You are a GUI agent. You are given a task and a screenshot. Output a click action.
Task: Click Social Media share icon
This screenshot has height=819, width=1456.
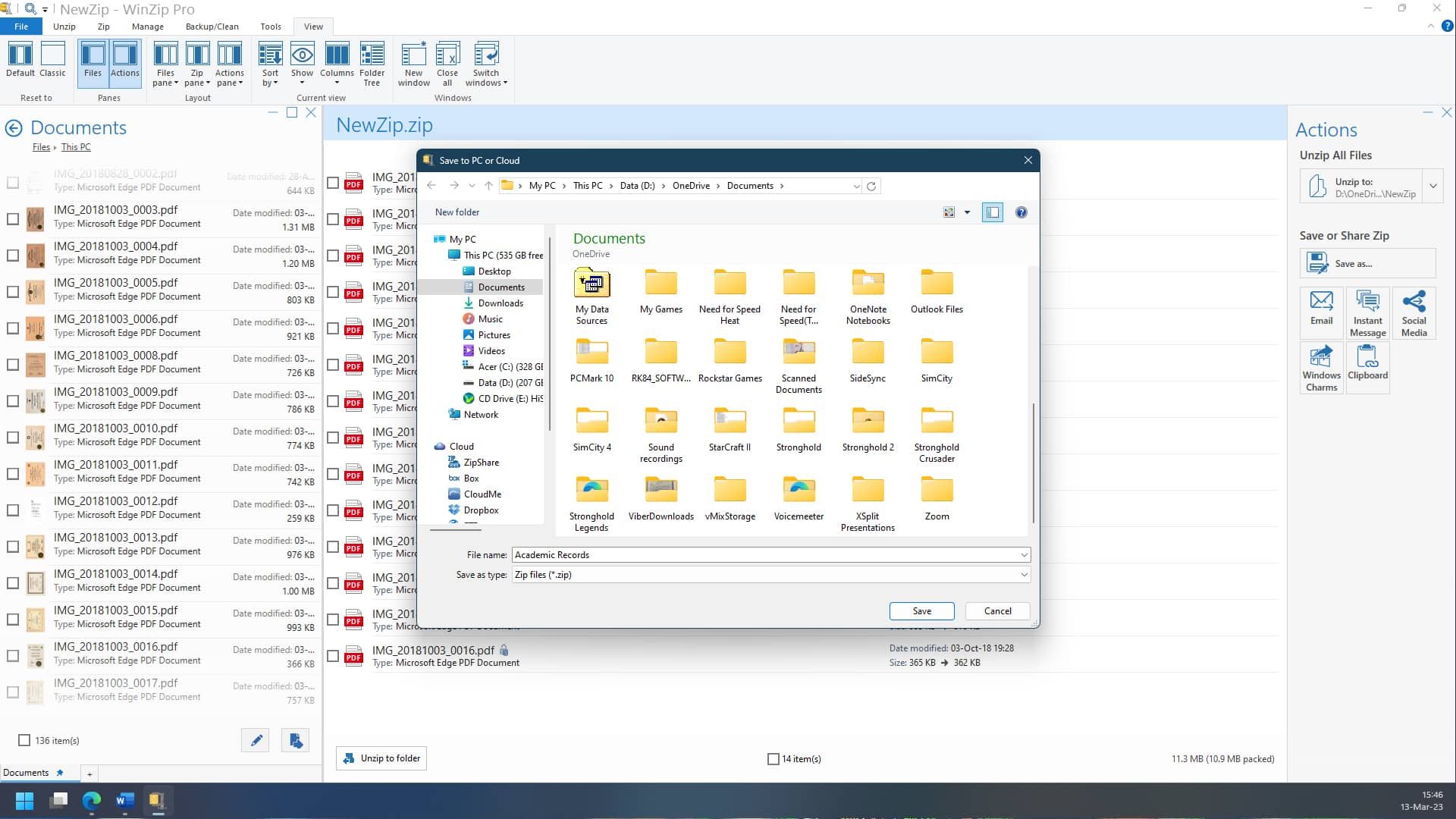[1414, 312]
